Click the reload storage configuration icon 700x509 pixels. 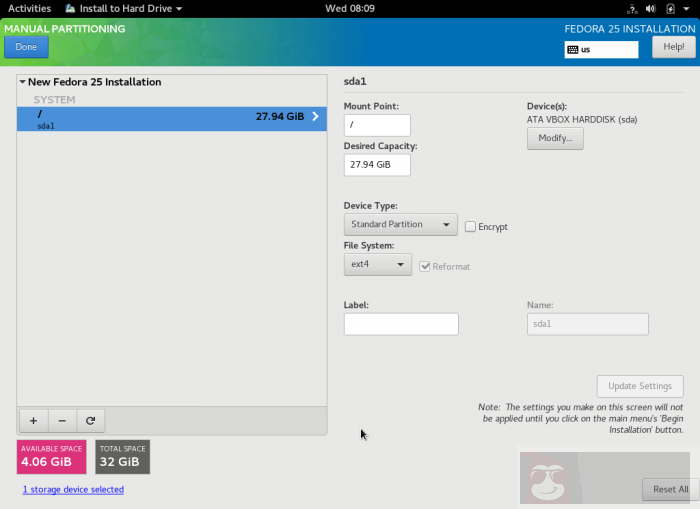[91, 421]
